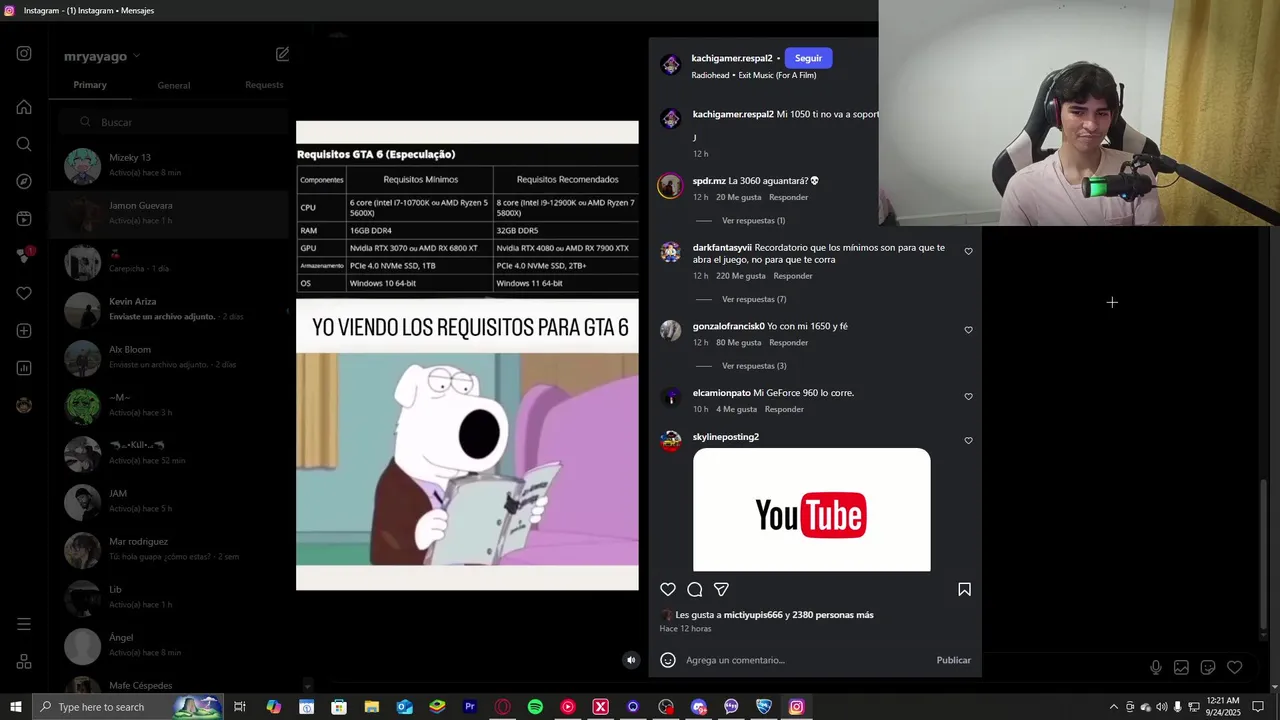The image size is (1280, 720).
Task: Open Messages icon with red badge
Action: [25, 255]
